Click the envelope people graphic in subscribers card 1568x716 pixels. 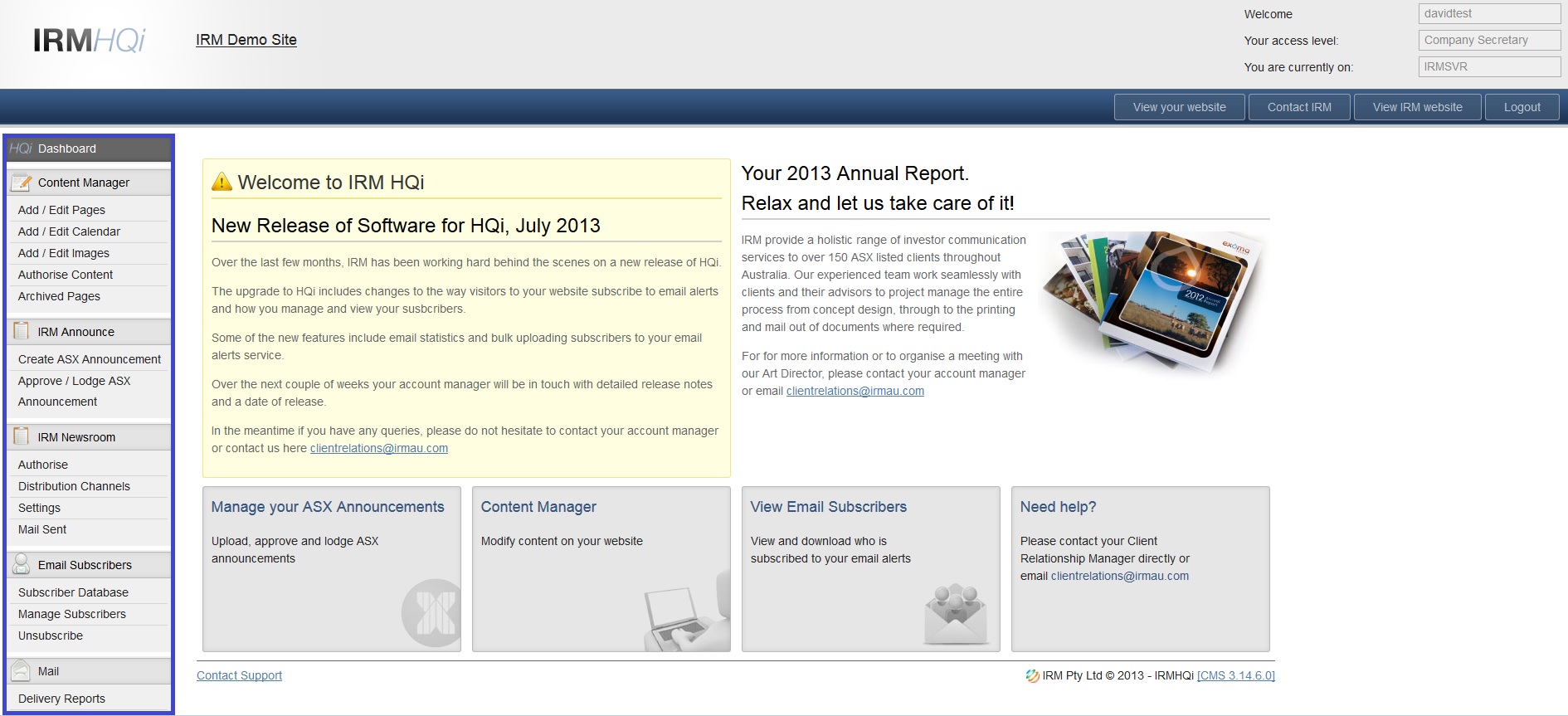click(956, 614)
